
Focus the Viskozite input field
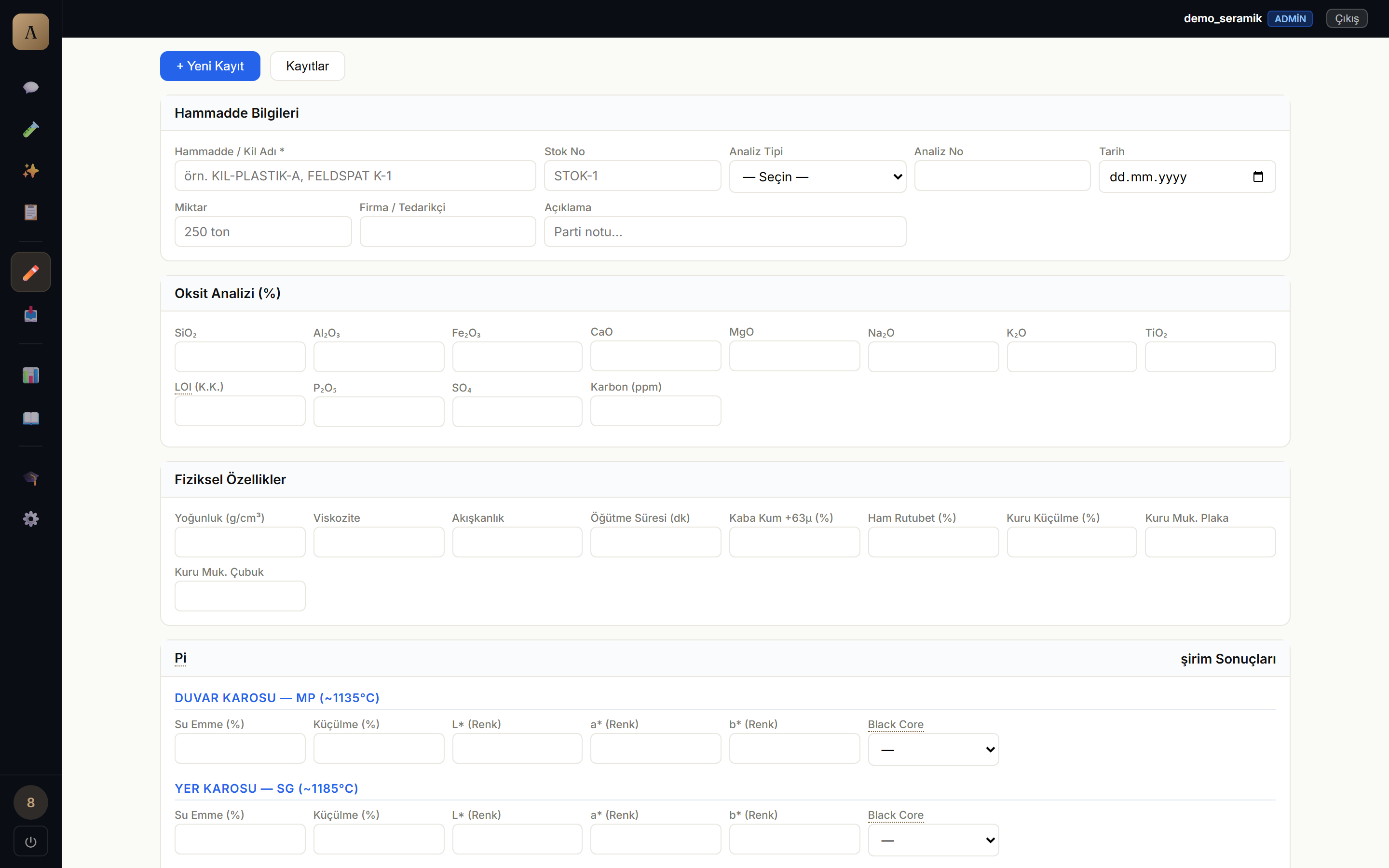379,542
